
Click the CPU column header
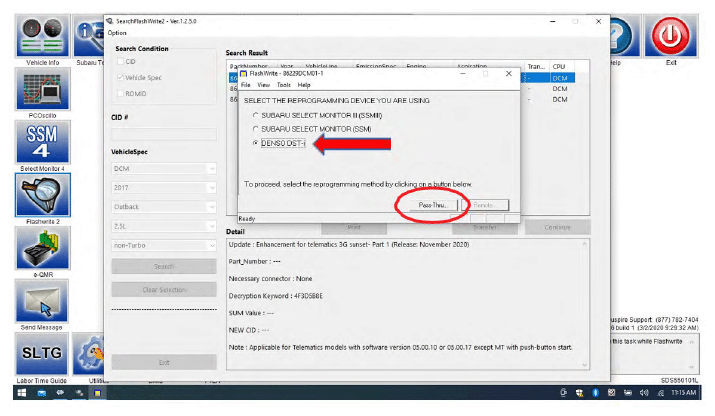(561, 67)
